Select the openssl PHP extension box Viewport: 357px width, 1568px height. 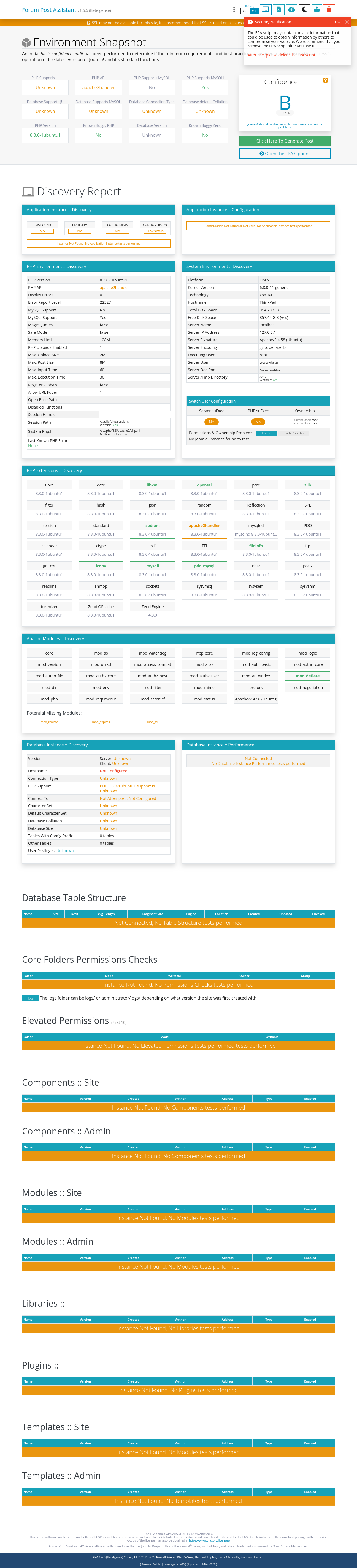(x=204, y=489)
